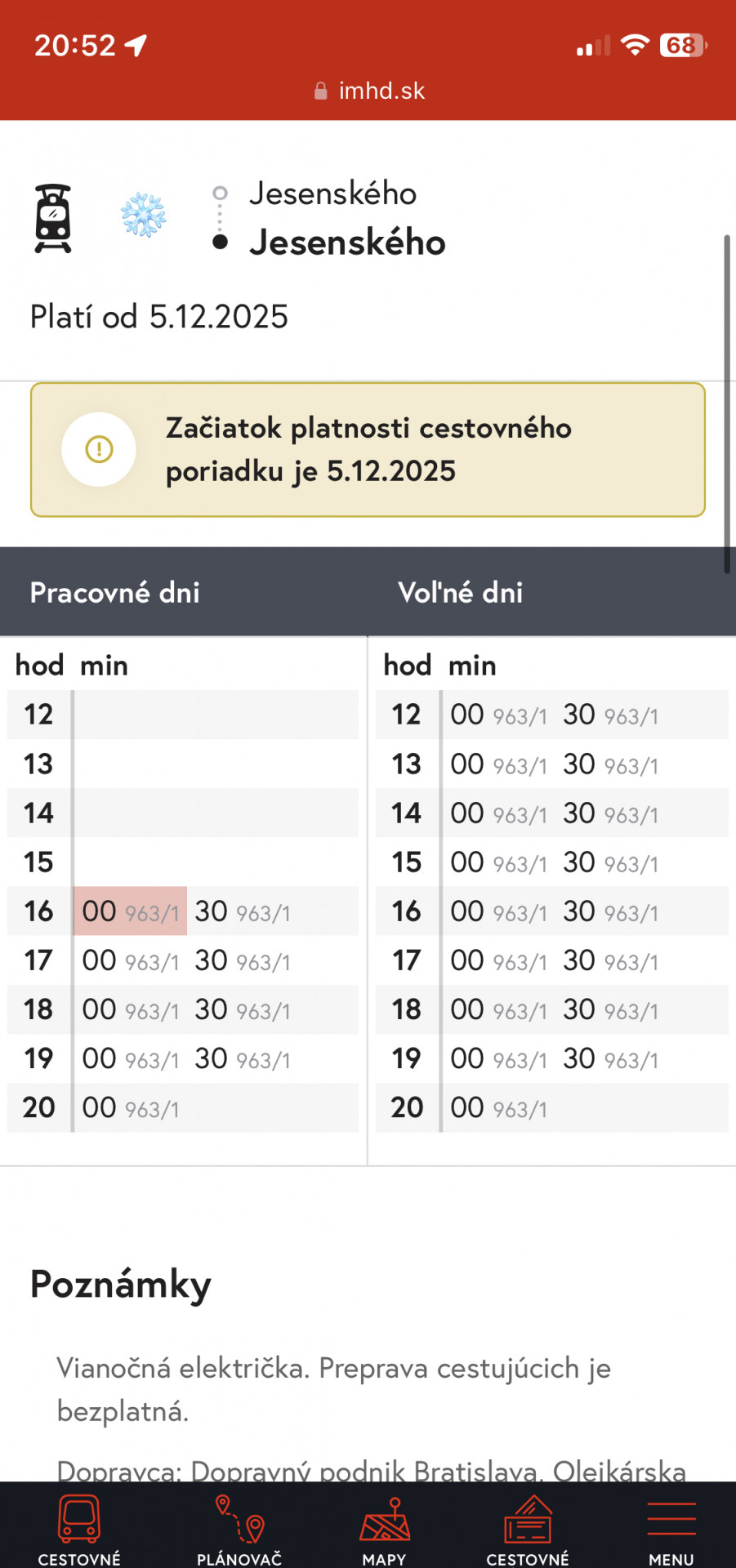Tap the tram vehicle icon
This screenshot has height=1568, width=736.
point(53,218)
